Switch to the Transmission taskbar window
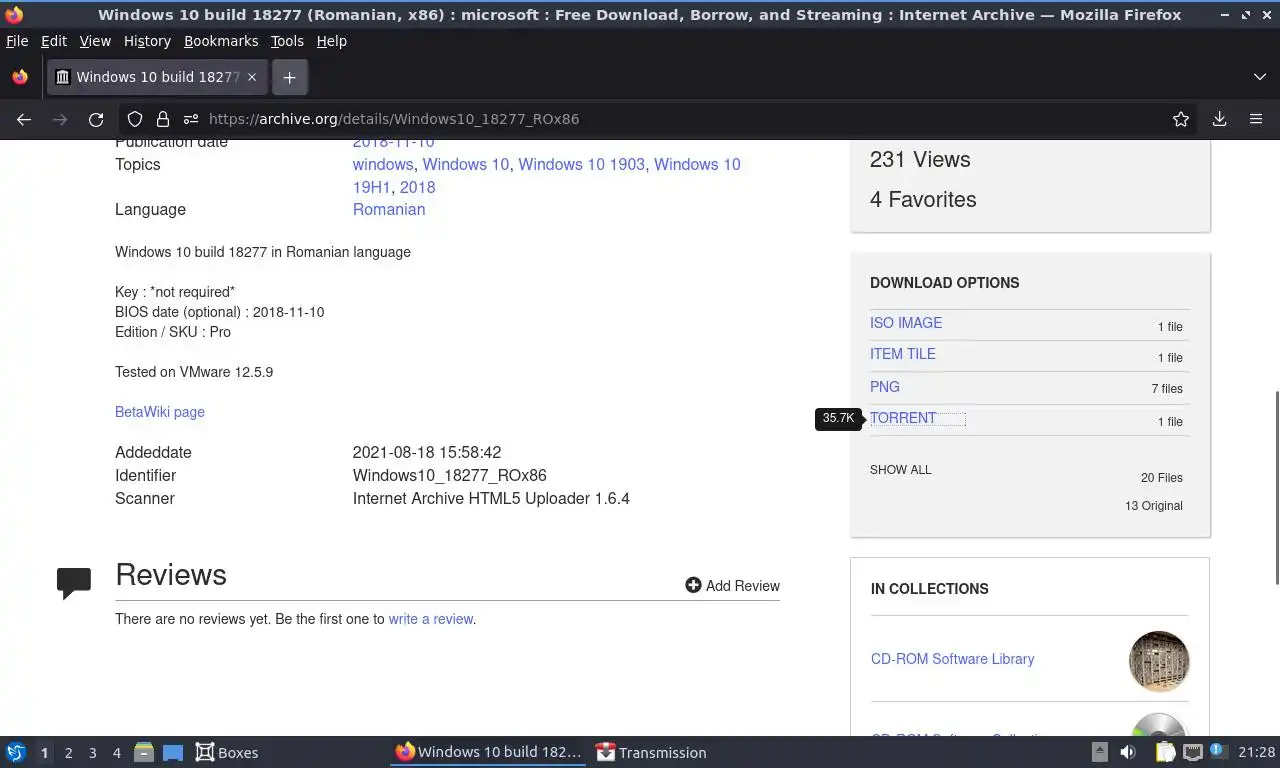 651,752
